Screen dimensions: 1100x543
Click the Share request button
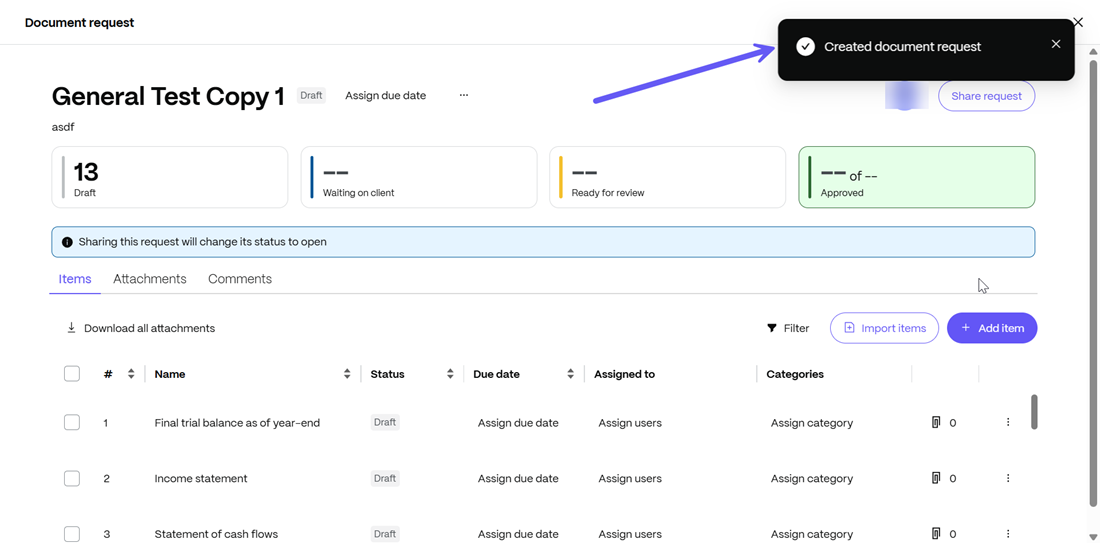tap(986, 96)
